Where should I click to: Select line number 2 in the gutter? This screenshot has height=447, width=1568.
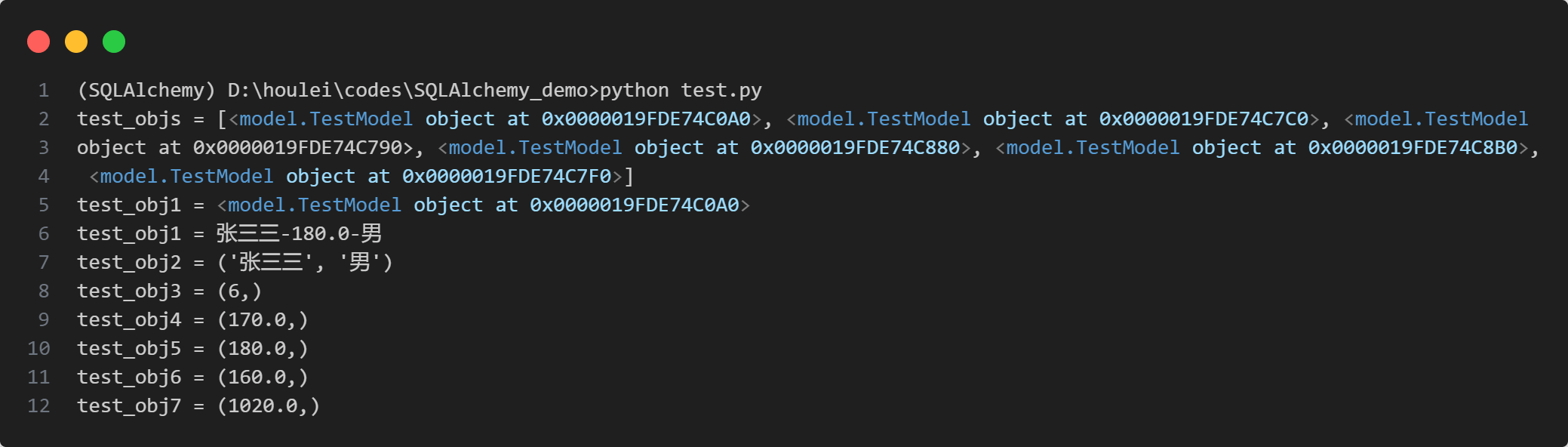(44, 119)
